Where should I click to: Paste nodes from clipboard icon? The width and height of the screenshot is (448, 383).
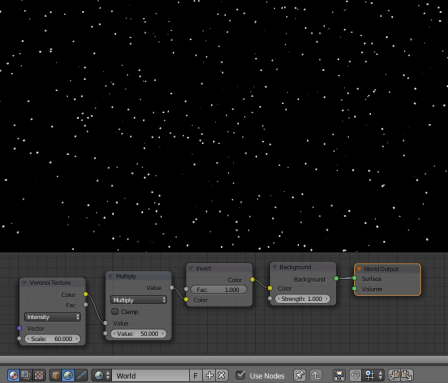(x=407, y=375)
